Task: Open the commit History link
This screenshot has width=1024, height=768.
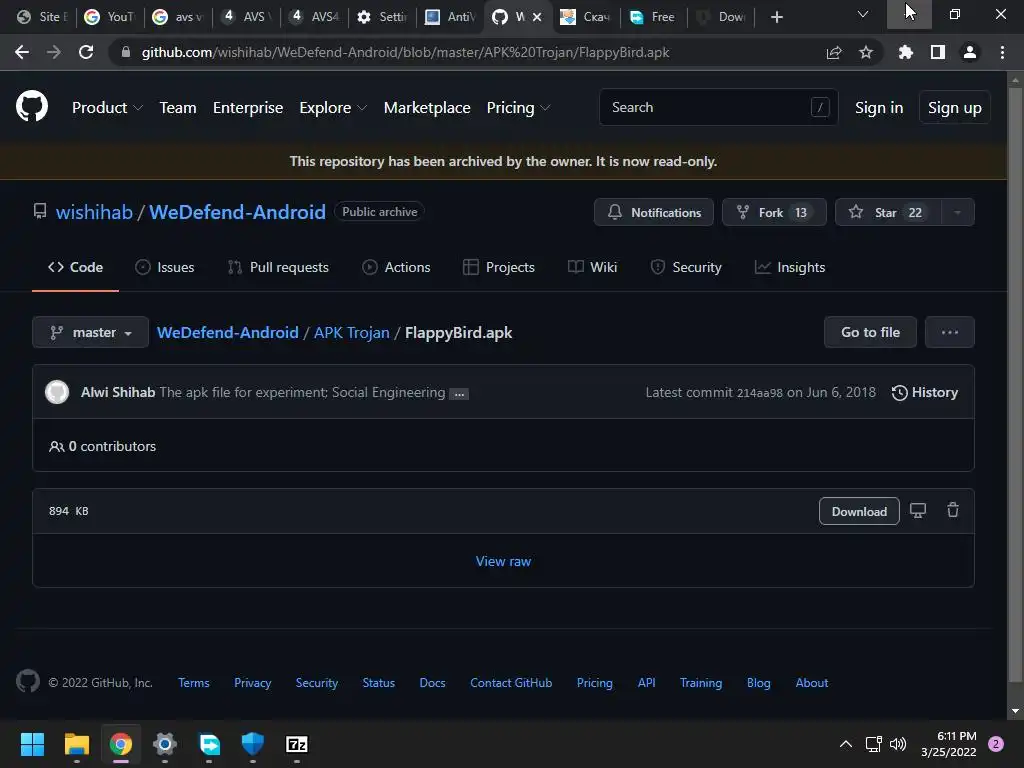Action: (x=925, y=392)
